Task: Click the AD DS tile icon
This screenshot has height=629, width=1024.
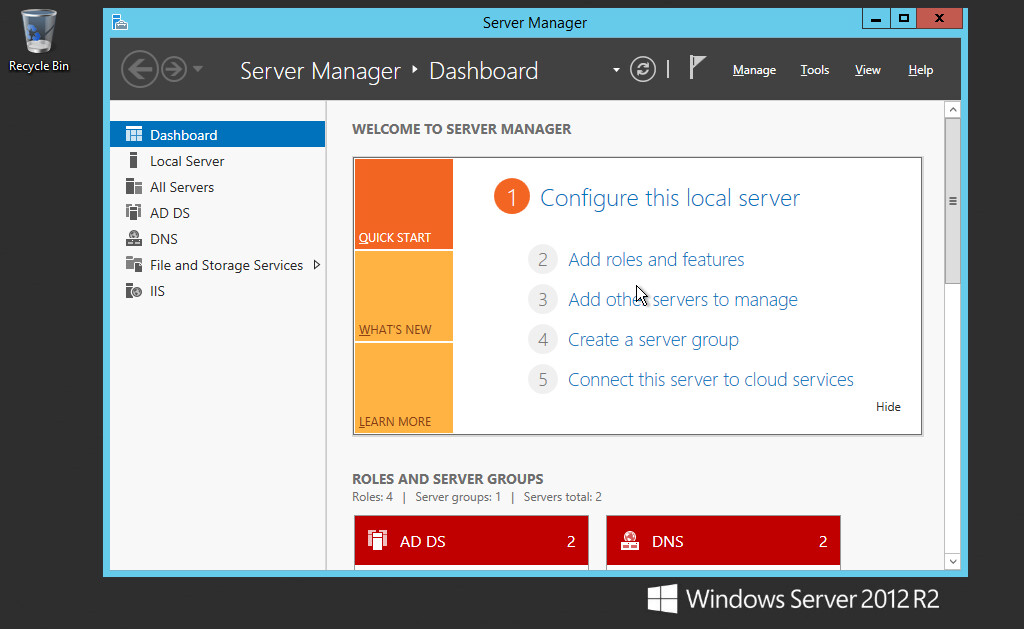Action: coord(377,540)
